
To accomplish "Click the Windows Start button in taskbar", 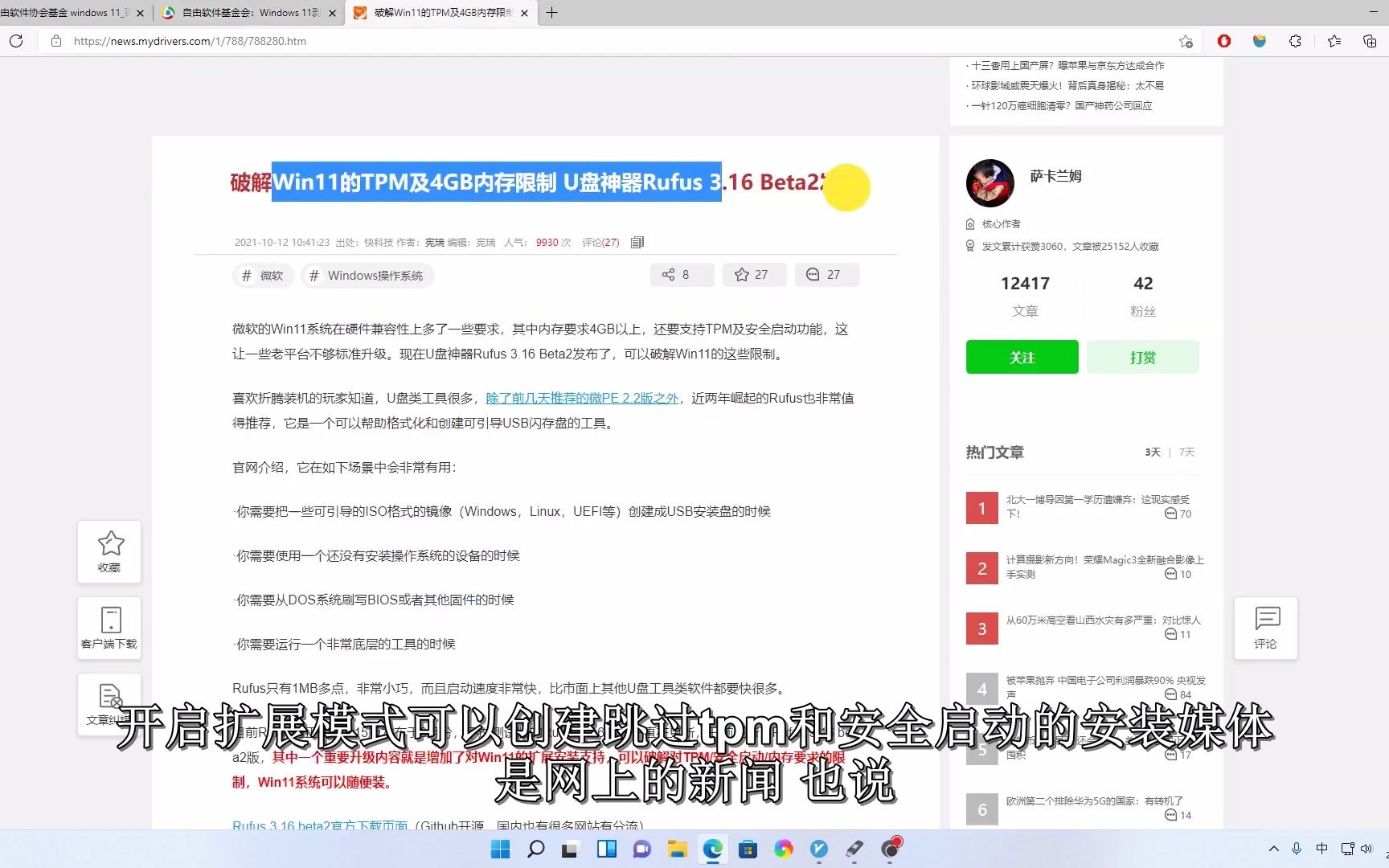I will 500,849.
